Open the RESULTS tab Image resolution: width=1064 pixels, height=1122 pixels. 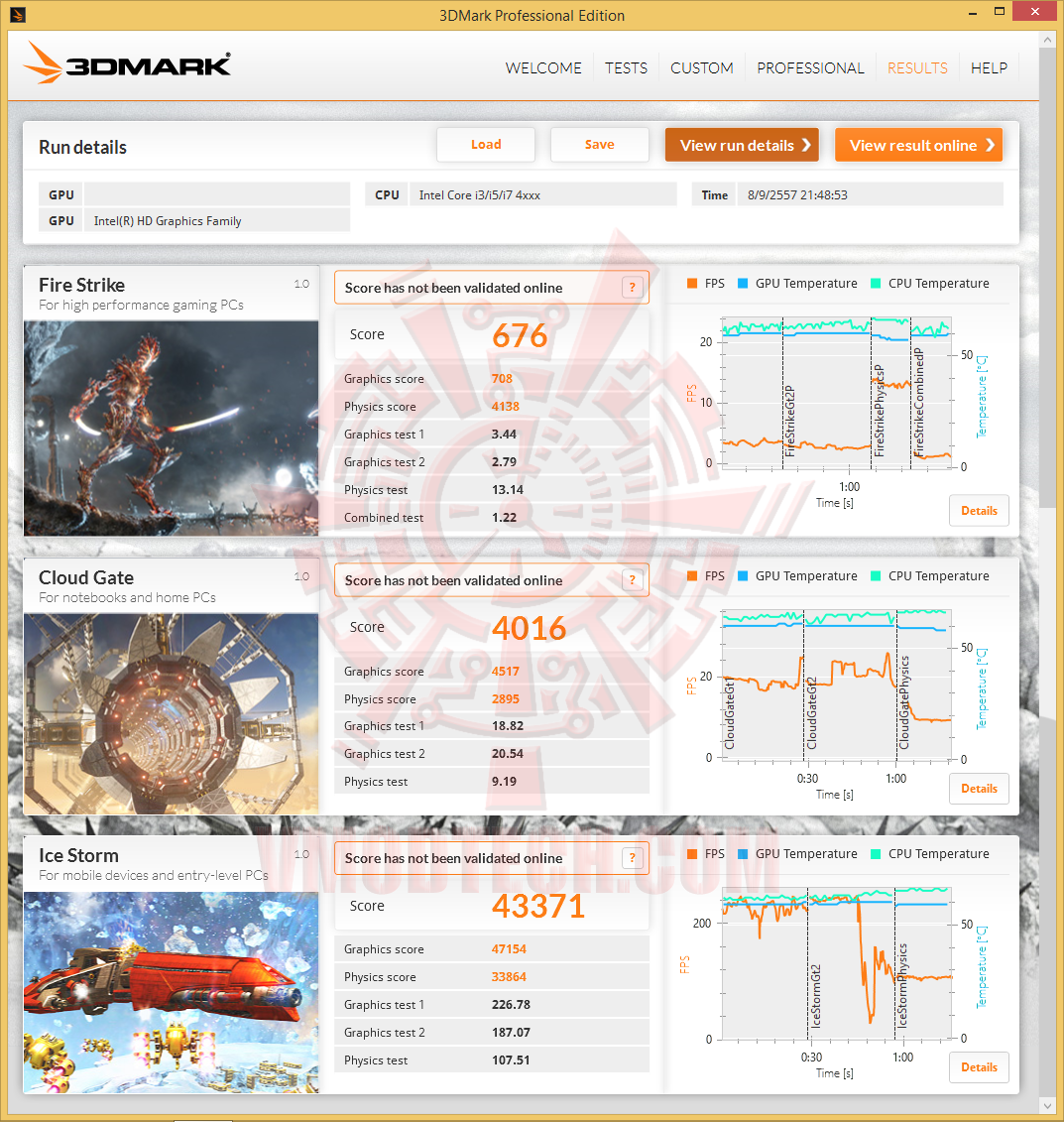click(917, 68)
